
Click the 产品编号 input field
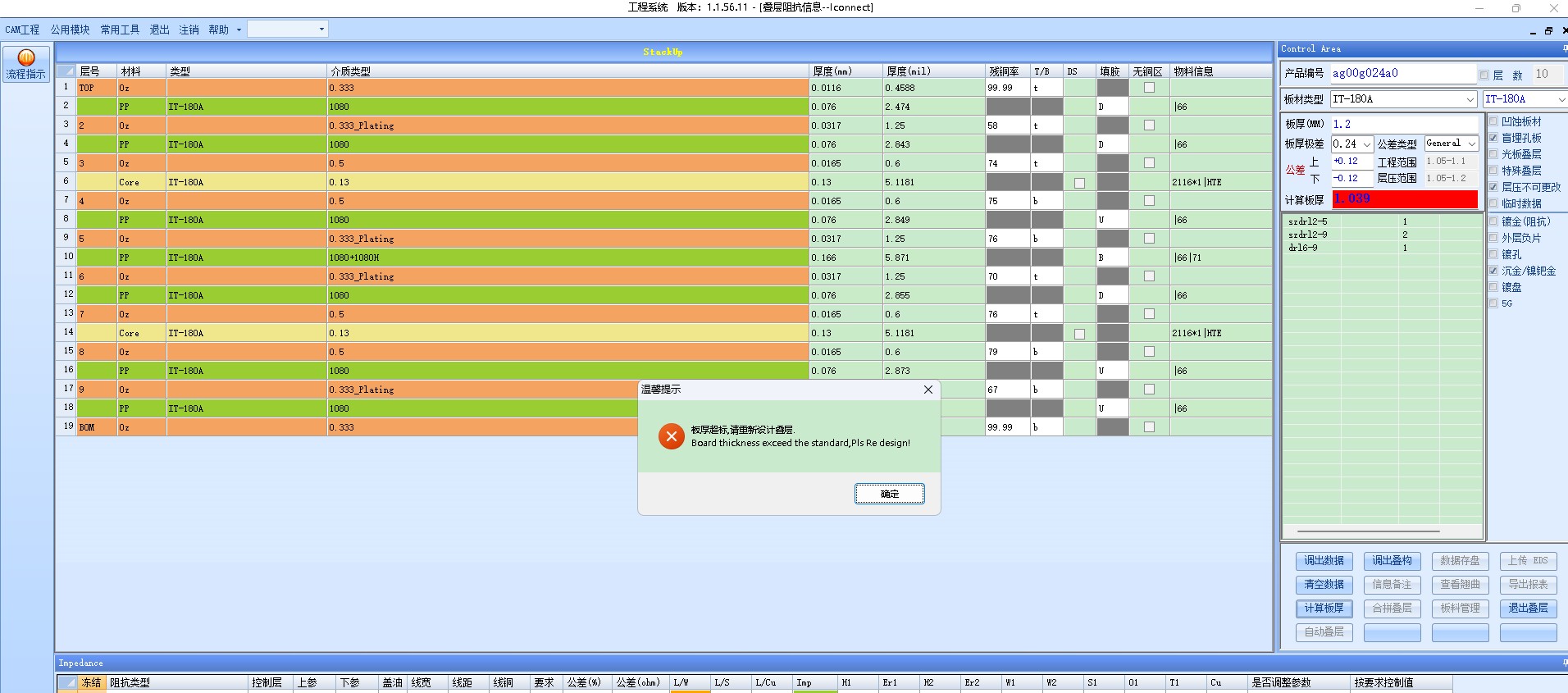(1402, 74)
